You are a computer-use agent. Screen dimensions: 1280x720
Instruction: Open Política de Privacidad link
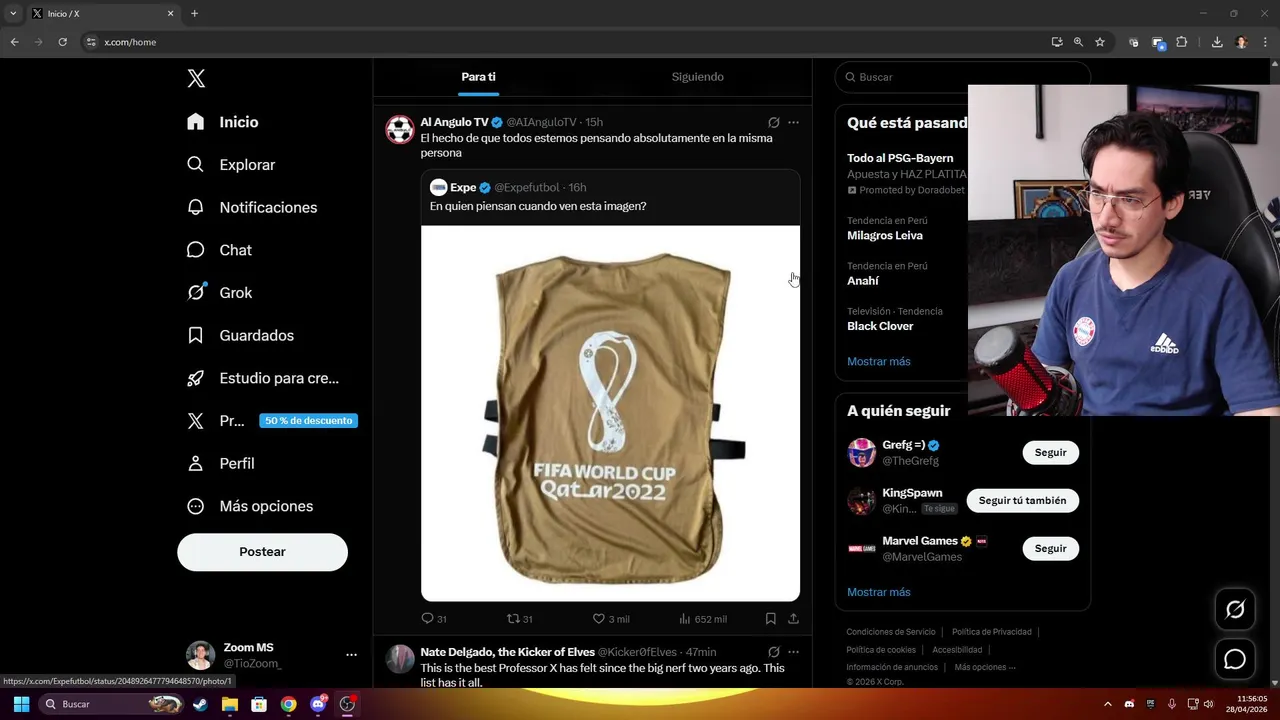(x=992, y=632)
